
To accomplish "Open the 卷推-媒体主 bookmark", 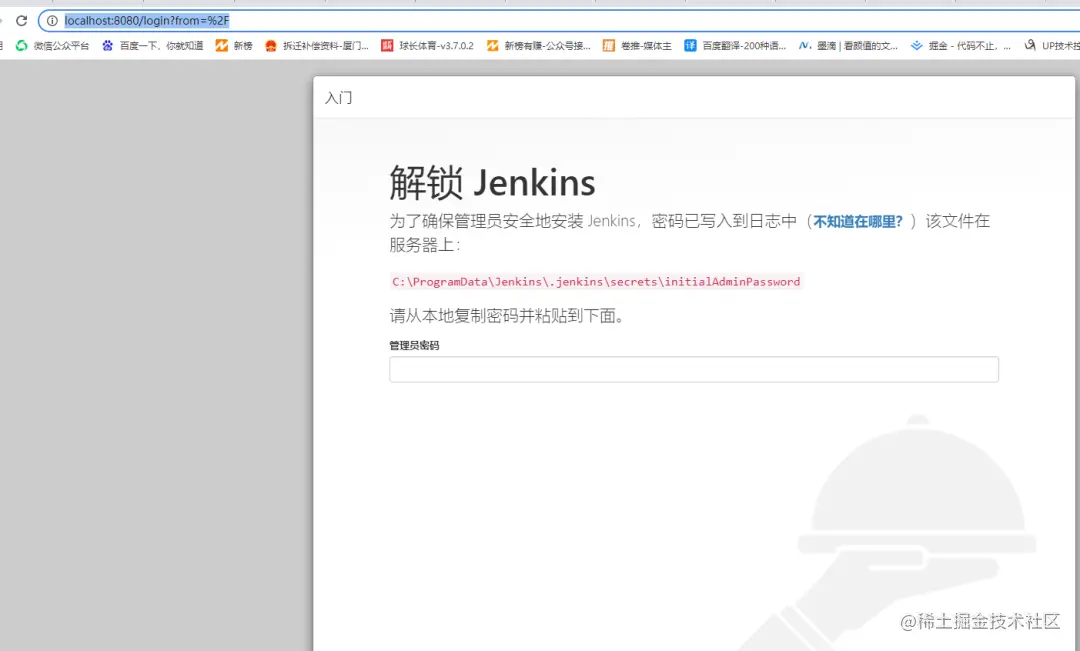I will pos(637,45).
